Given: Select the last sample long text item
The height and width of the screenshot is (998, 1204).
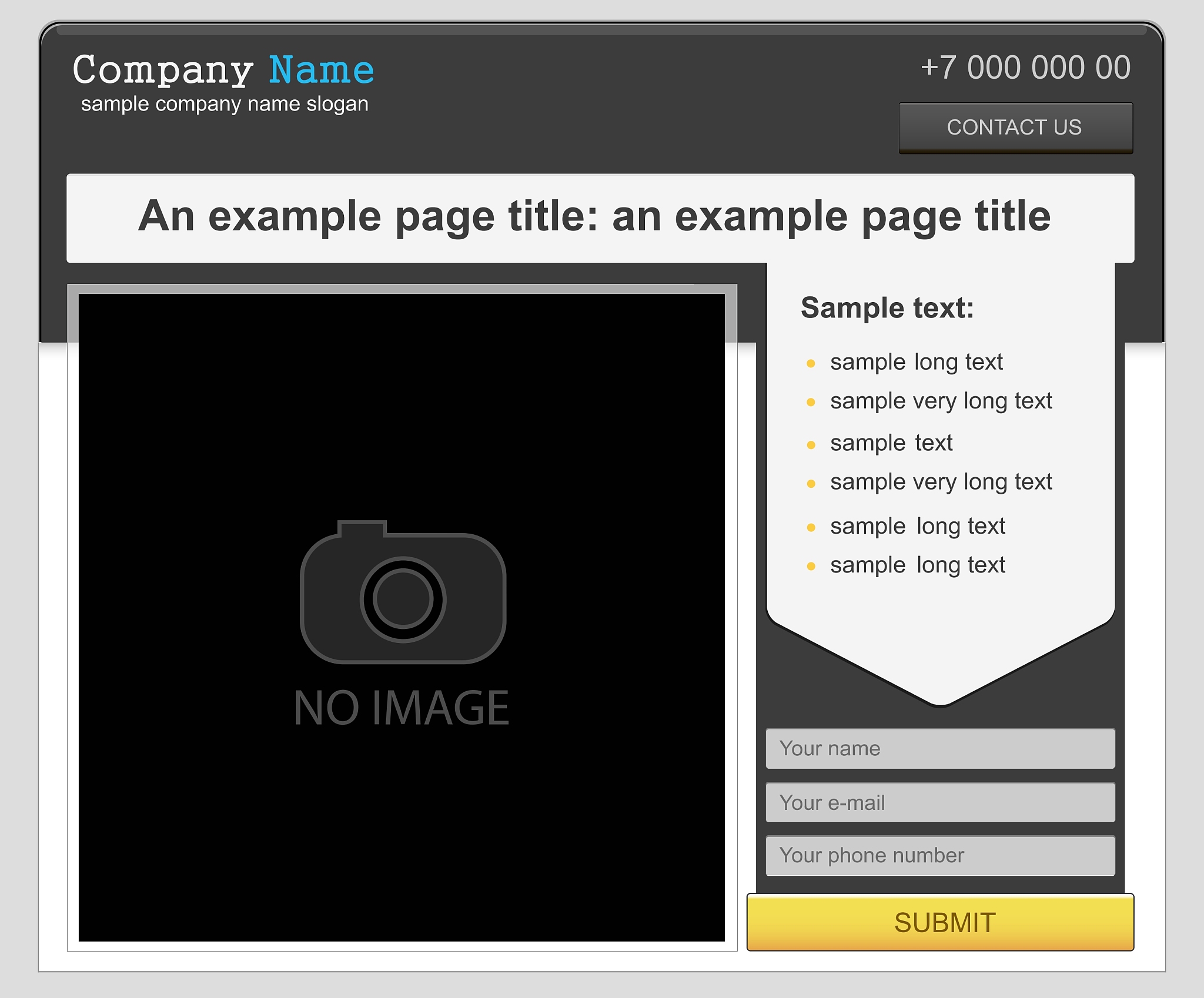Looking at the screenshot, I should pos(917,565).
